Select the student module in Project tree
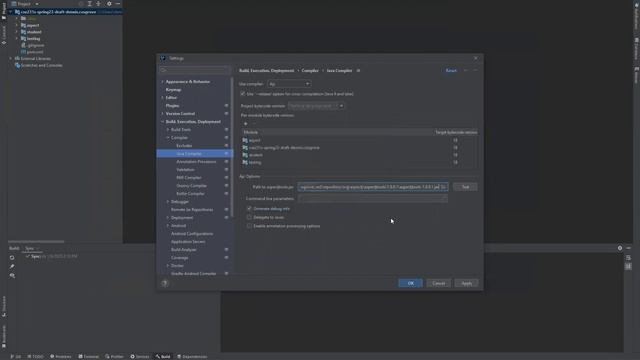This screenshot has width=640, height=360. click(34, 32)
